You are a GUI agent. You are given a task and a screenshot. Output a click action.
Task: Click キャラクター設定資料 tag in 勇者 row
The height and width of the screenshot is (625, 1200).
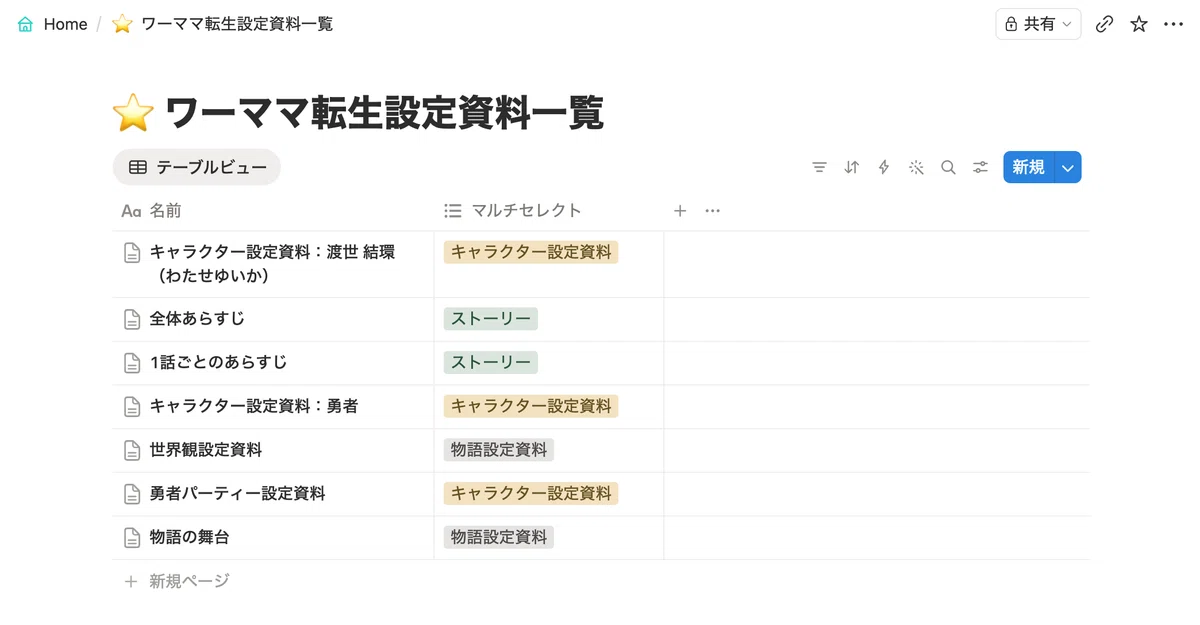coord(531,406)
